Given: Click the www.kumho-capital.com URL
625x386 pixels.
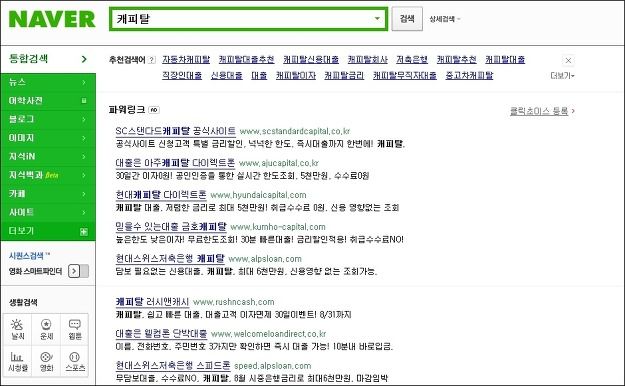Looking at the screenshot, I should (x=278, y=227).
